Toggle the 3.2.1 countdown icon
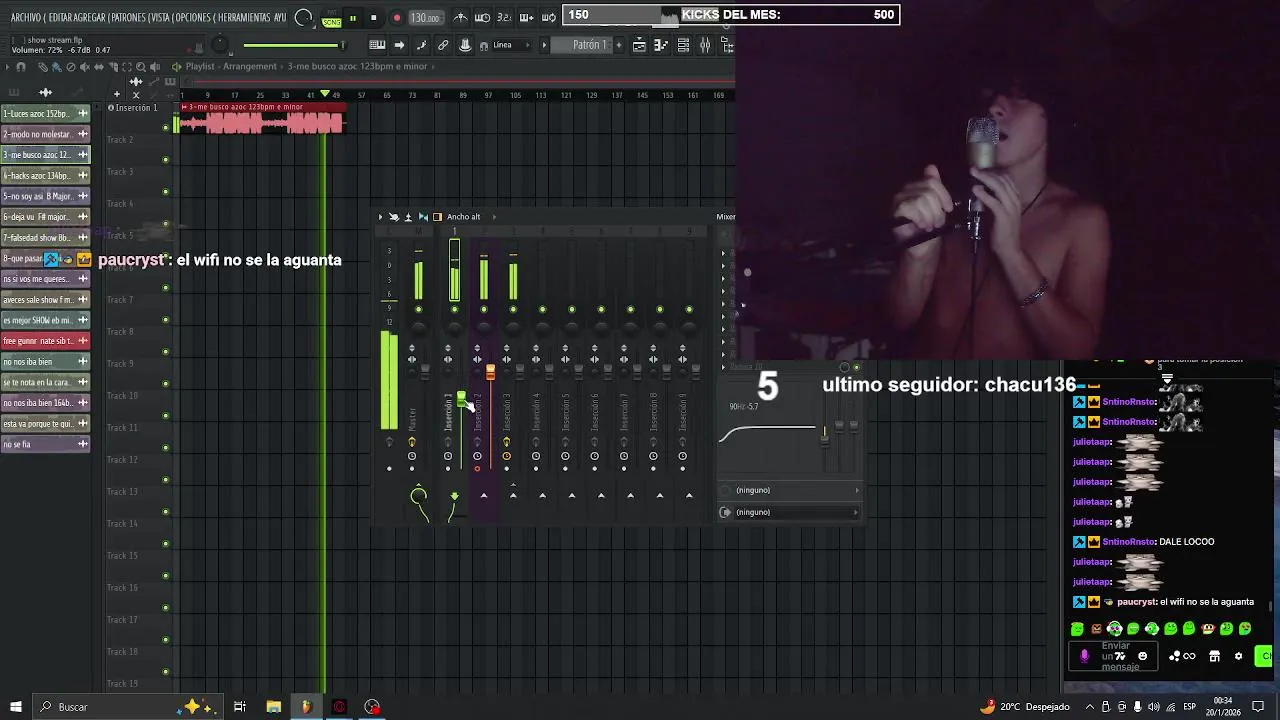 coord(504,18)
